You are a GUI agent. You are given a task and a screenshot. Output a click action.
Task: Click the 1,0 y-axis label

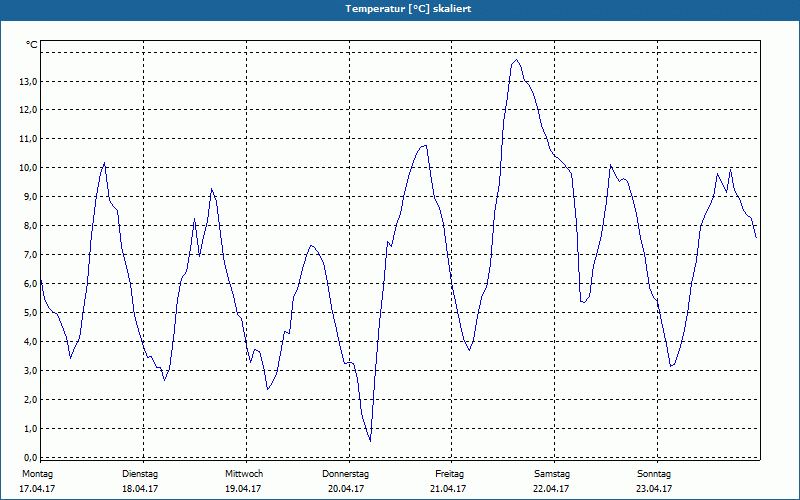pyautogui.click(x=30, y=428)
